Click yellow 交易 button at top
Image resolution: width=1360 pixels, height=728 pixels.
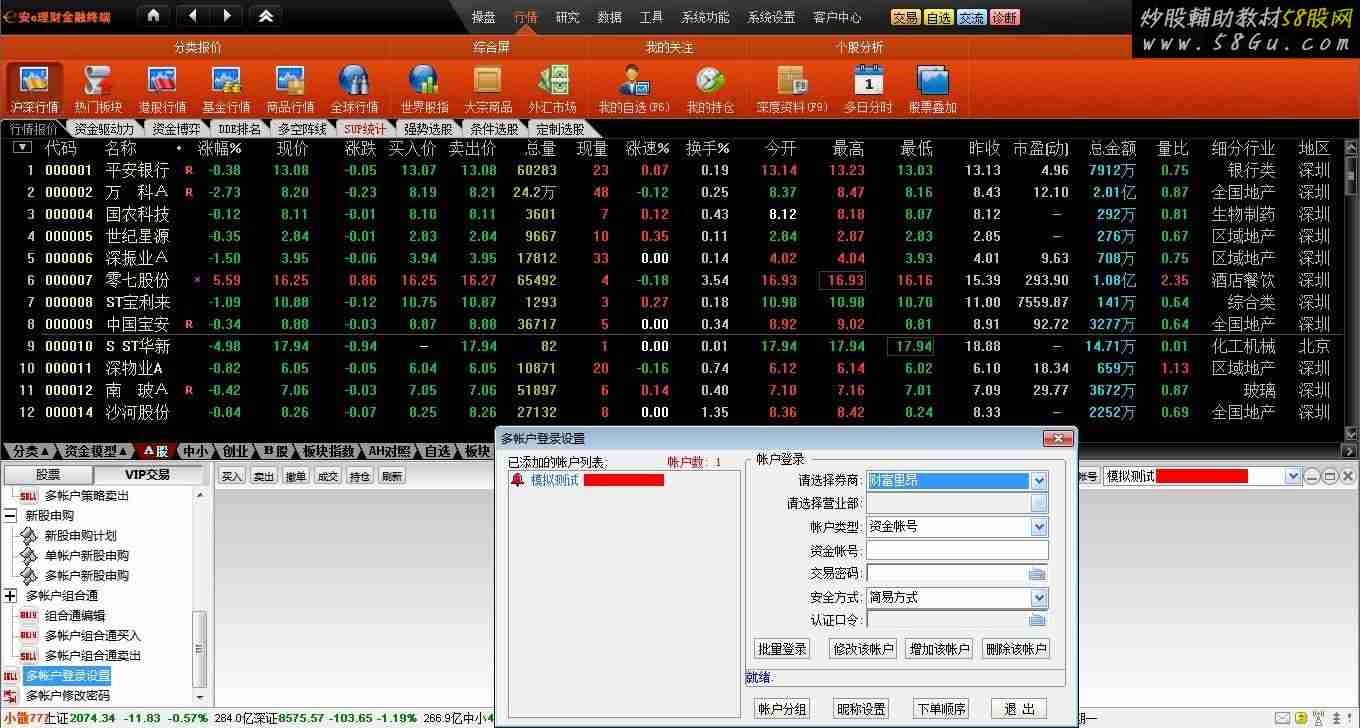905,17
